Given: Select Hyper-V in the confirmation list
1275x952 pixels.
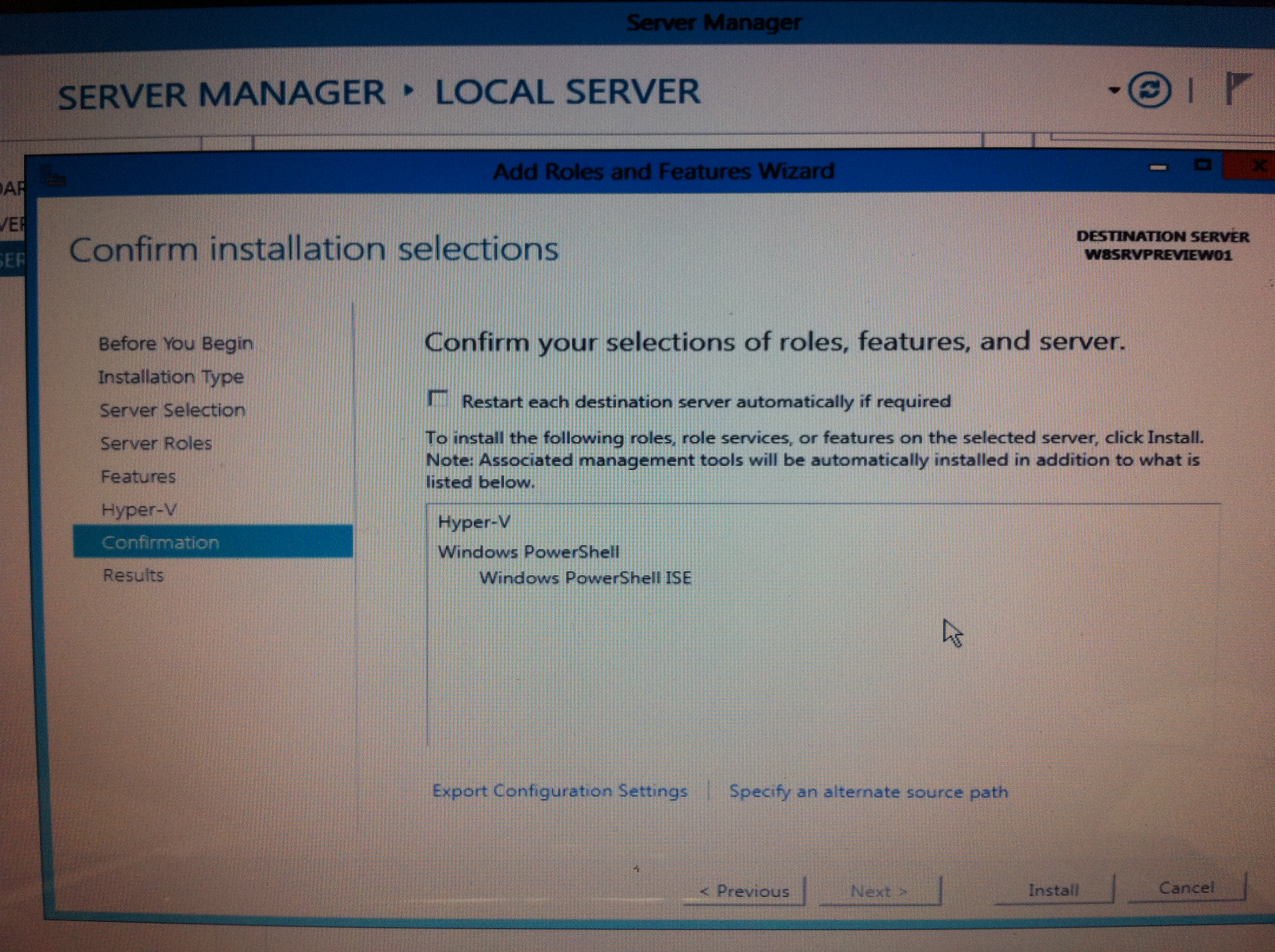Looking at the screenshot, I should (474, 522).
